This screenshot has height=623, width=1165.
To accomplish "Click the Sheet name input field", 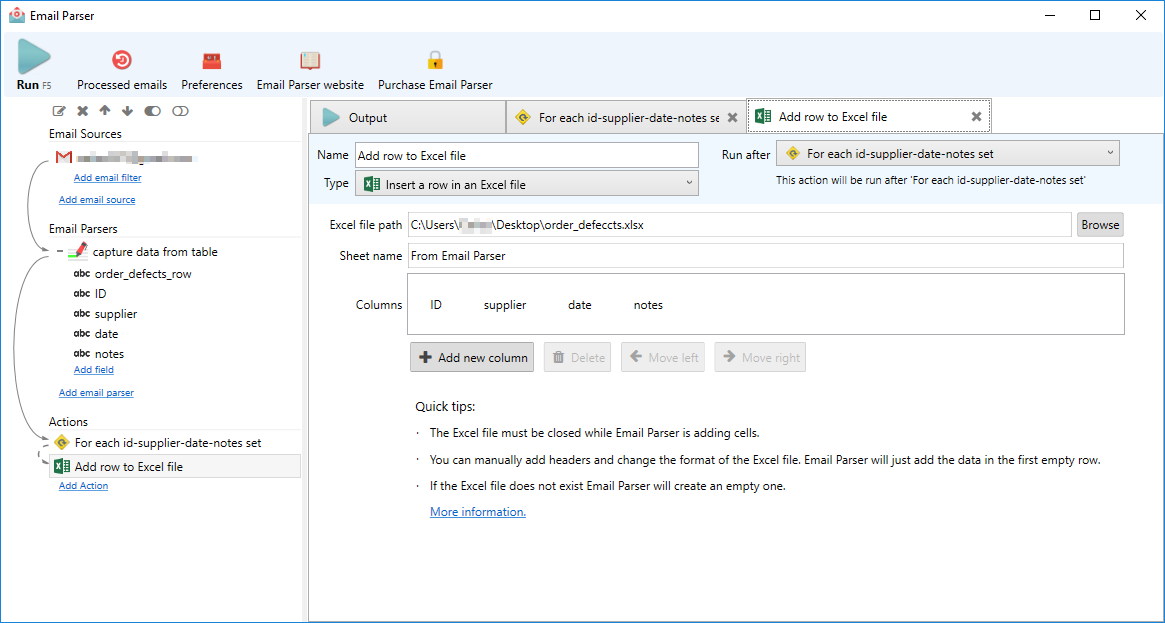I will pos(765,256).
